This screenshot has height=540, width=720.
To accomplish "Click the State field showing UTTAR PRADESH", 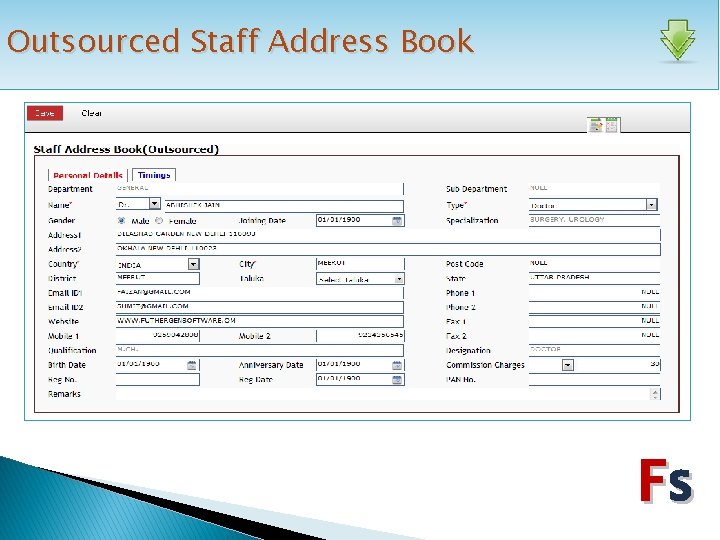I will (595, 278).
